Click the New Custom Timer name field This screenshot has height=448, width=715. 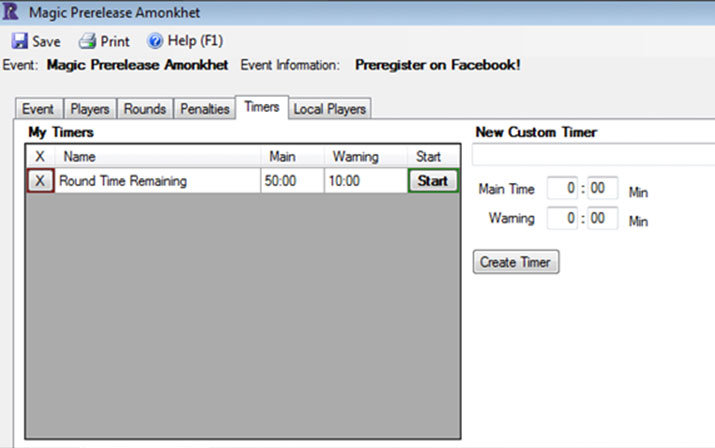click(593, 155)
